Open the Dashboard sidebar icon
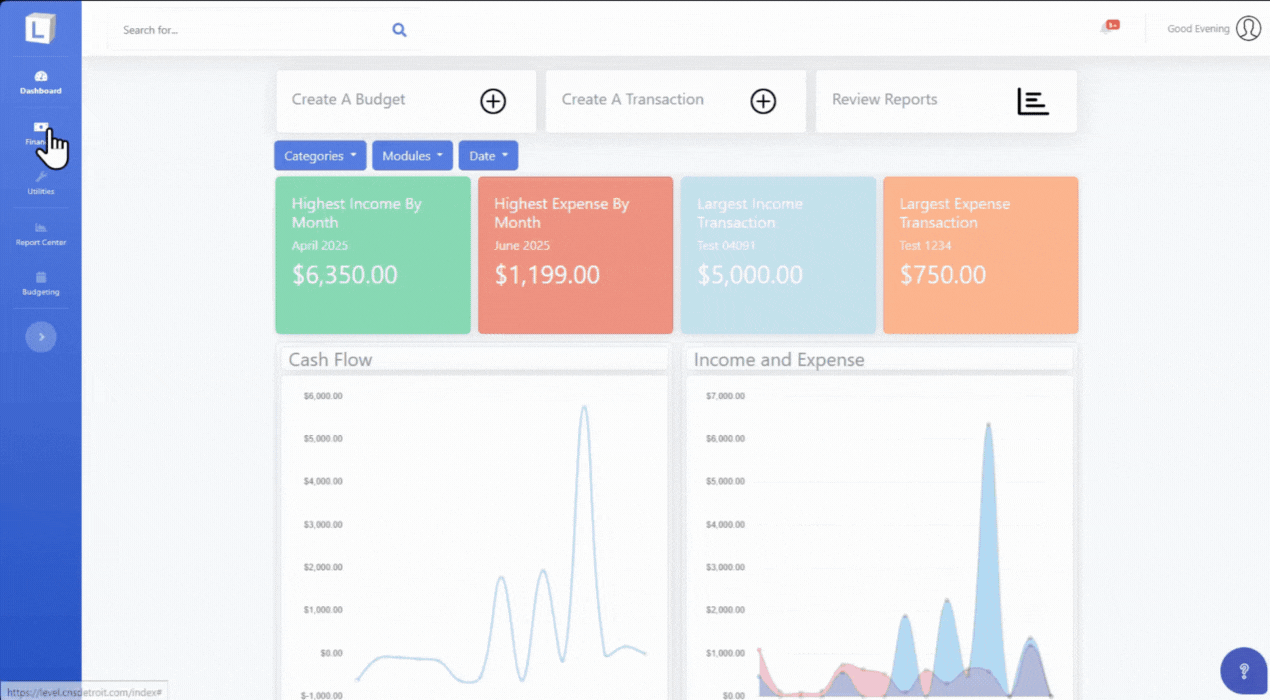The width and height of the screenshot is (1270, 700). click(x=41, y=77)
